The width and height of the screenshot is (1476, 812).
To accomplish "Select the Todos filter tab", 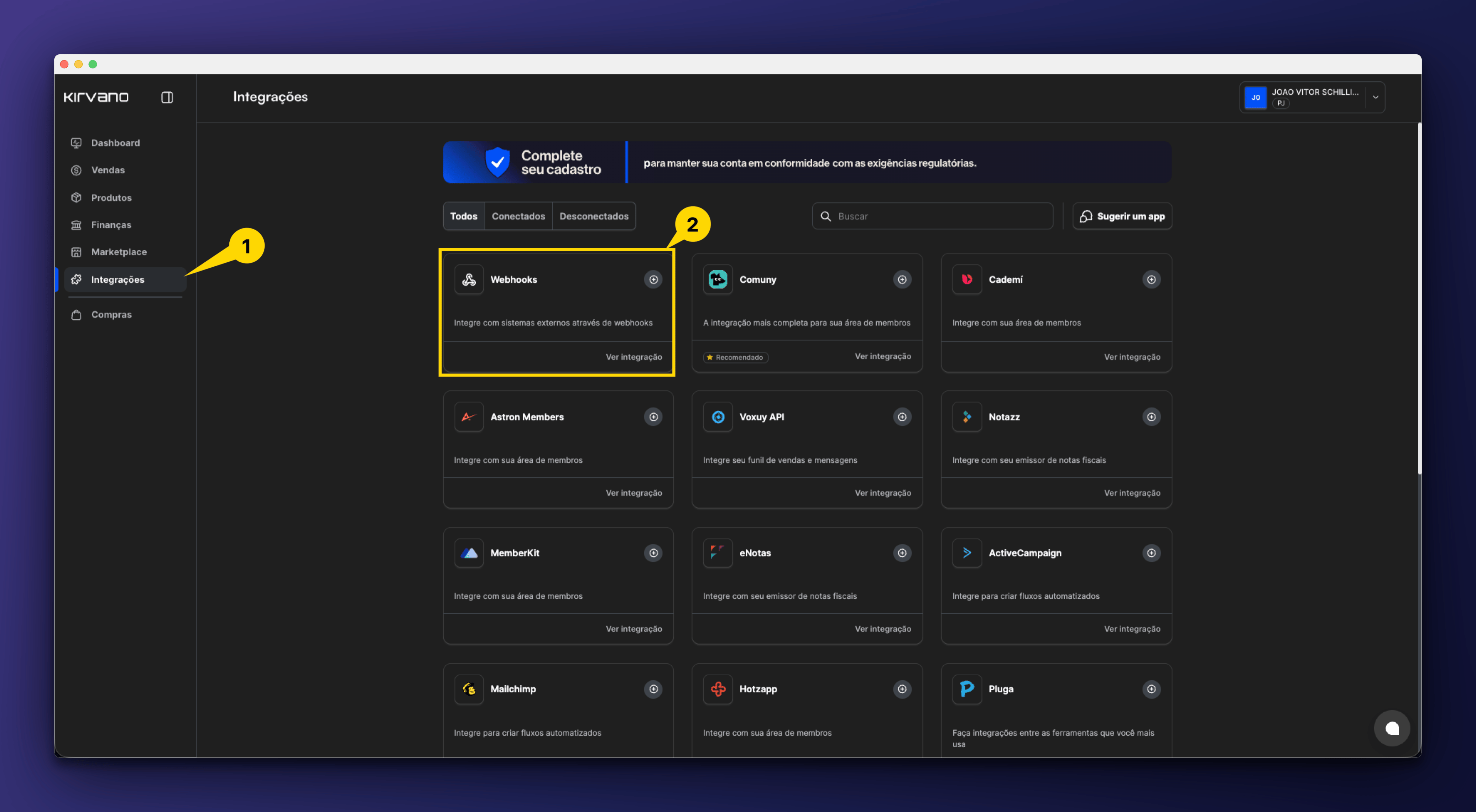I will 464,216.
